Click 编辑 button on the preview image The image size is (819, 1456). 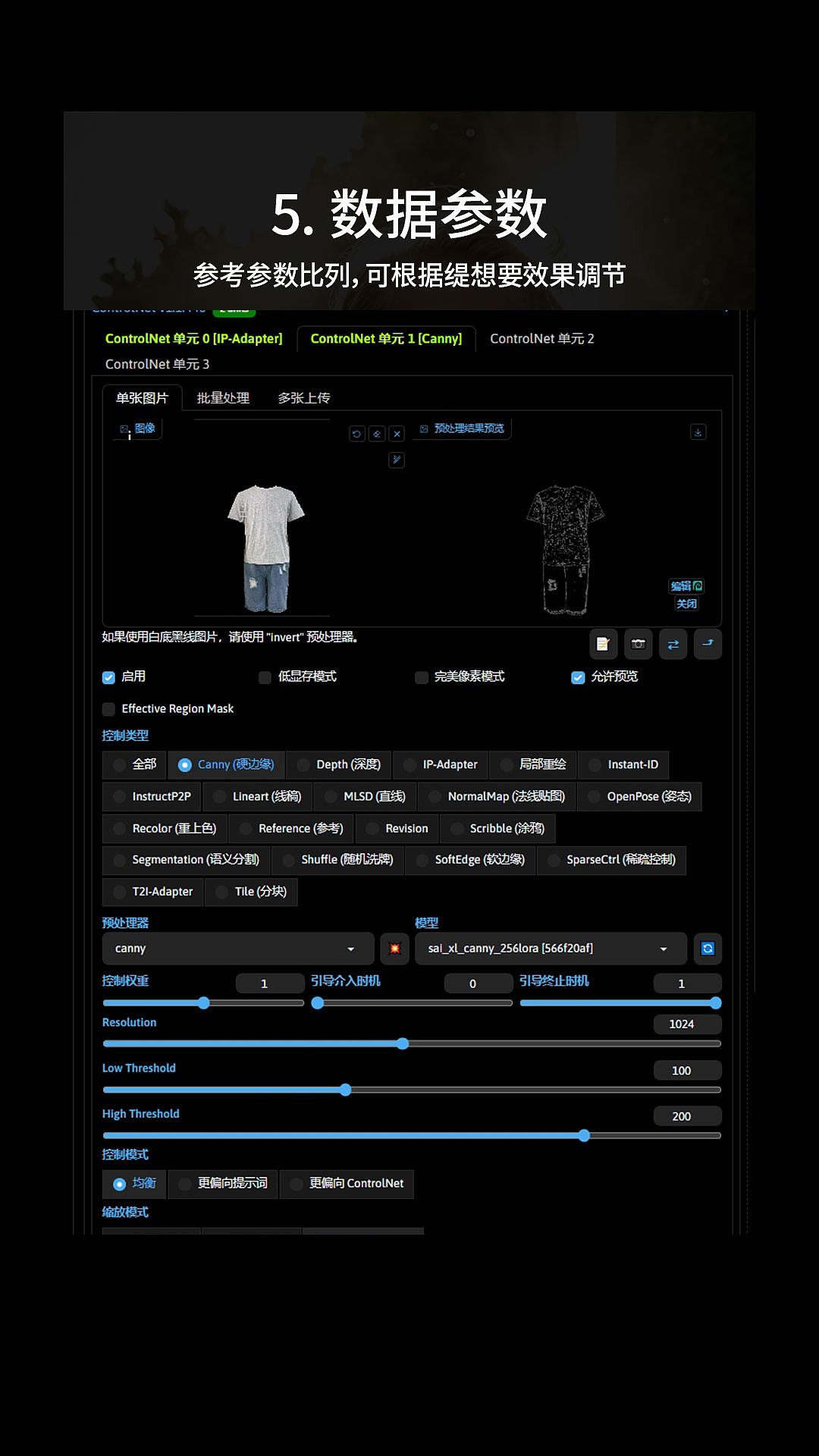point(686,586)
